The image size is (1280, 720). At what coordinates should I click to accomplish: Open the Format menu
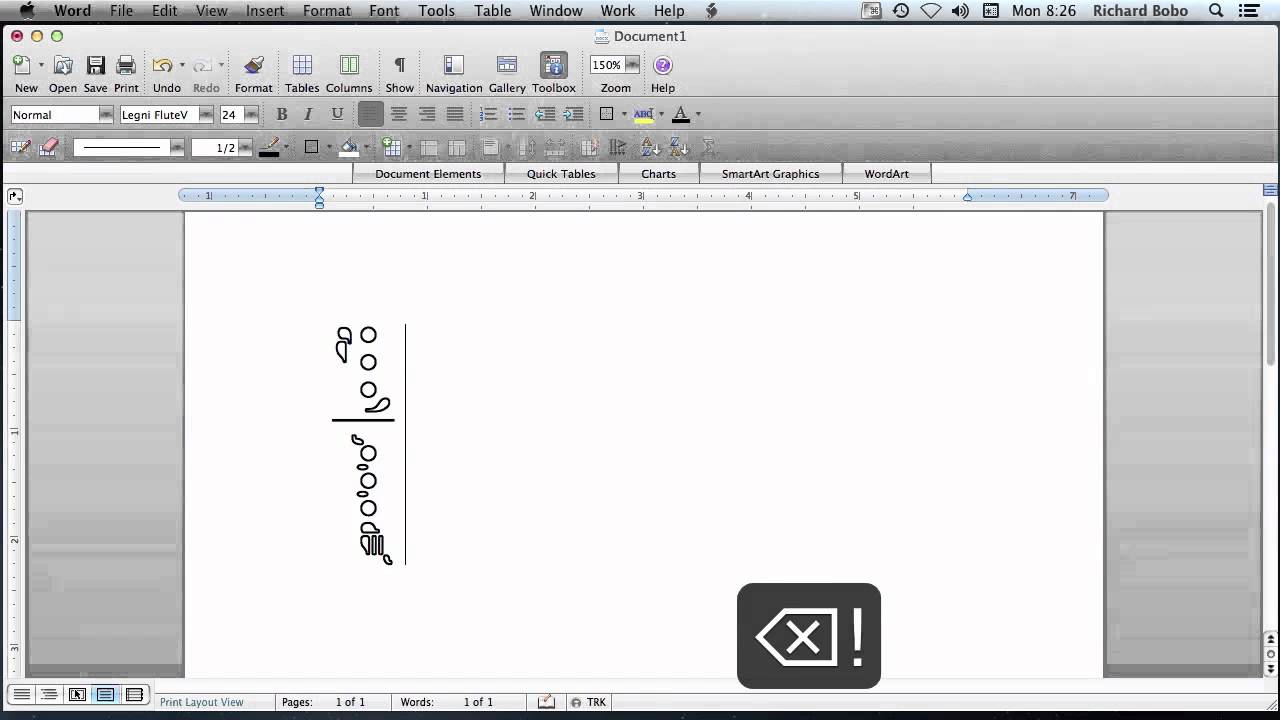[x=327, y=11]
